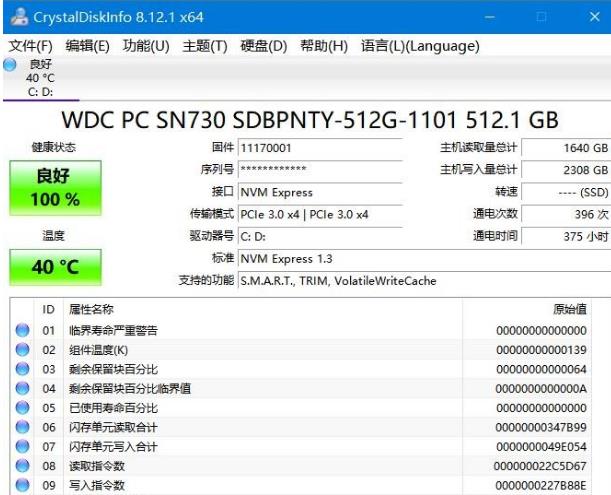Select the 已使用寿命百分比 attribute row
Viewport: 611px width, 495px height.
coord(301,408)
